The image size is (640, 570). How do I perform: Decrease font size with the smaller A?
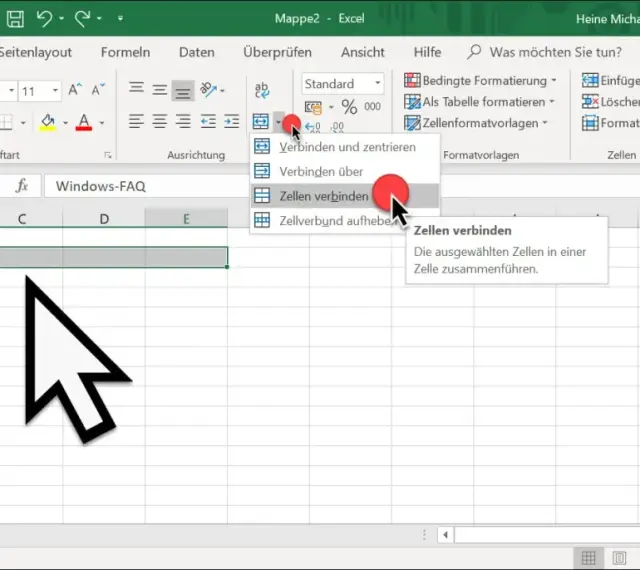(x=98, y=89)
